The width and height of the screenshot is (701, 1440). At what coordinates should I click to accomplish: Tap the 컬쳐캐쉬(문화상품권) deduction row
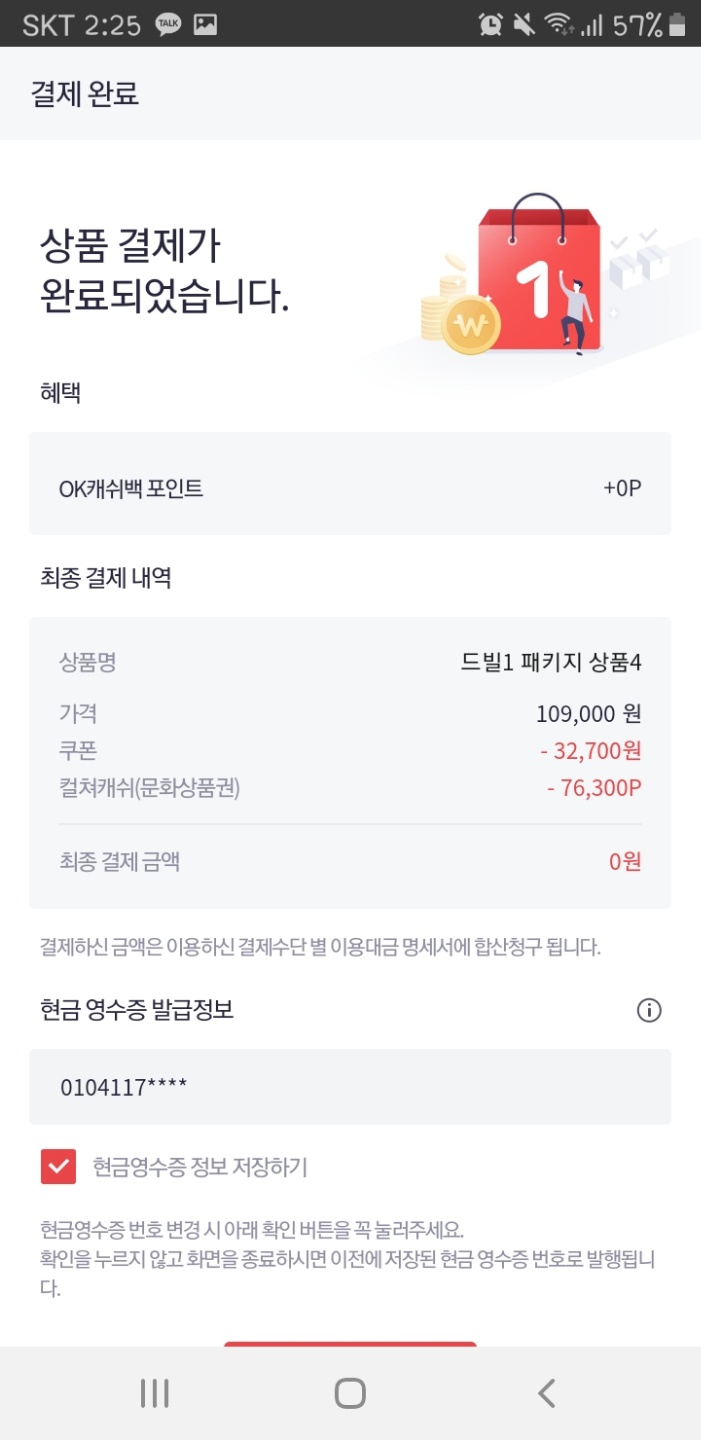click(350, 788)
